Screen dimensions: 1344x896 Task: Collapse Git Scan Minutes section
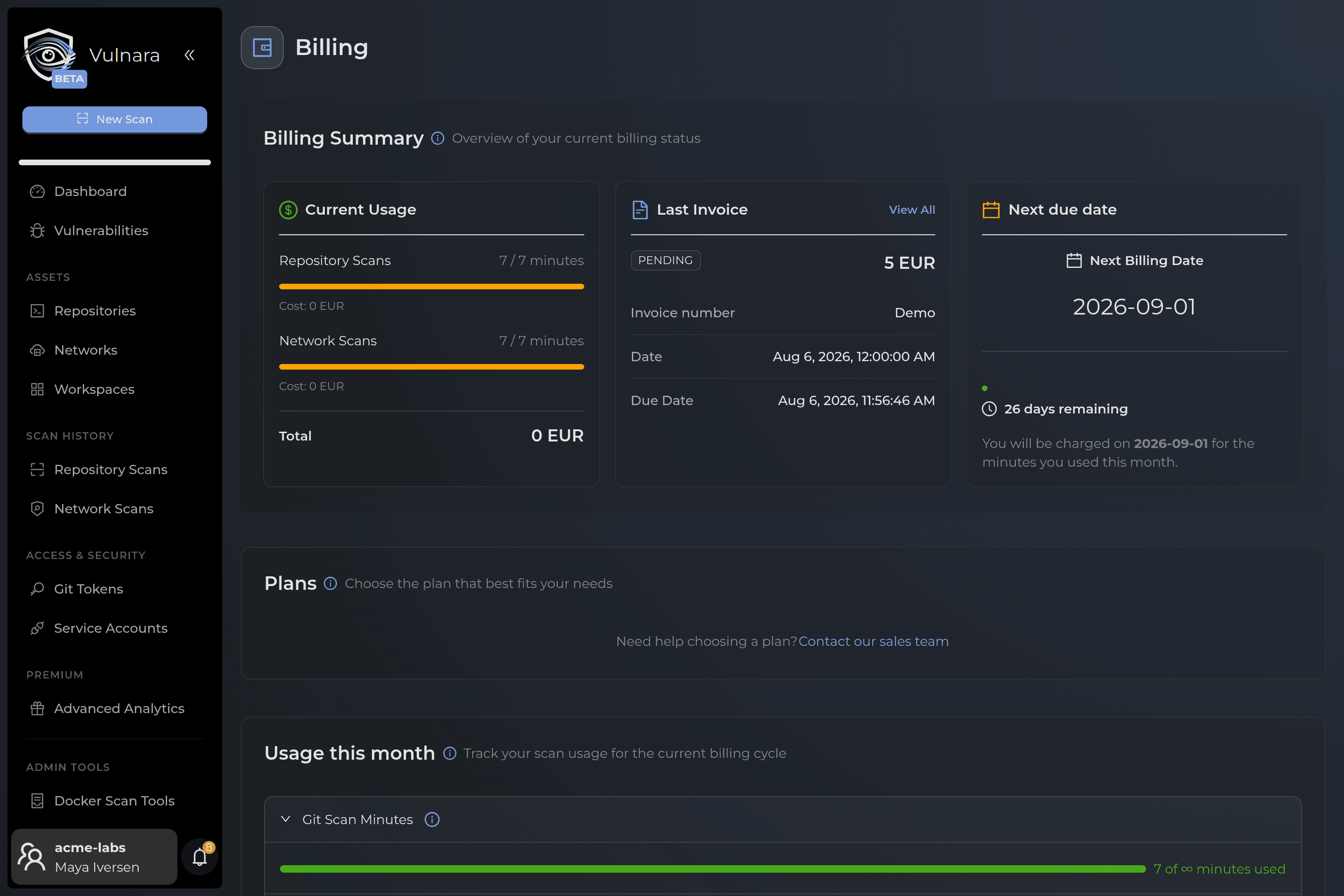286,819
